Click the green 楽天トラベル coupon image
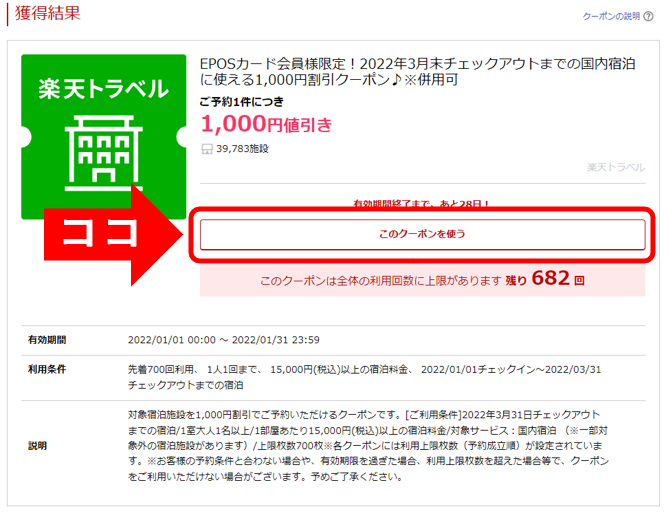Screen dimensions: 670x513 (x=104, y=137)
